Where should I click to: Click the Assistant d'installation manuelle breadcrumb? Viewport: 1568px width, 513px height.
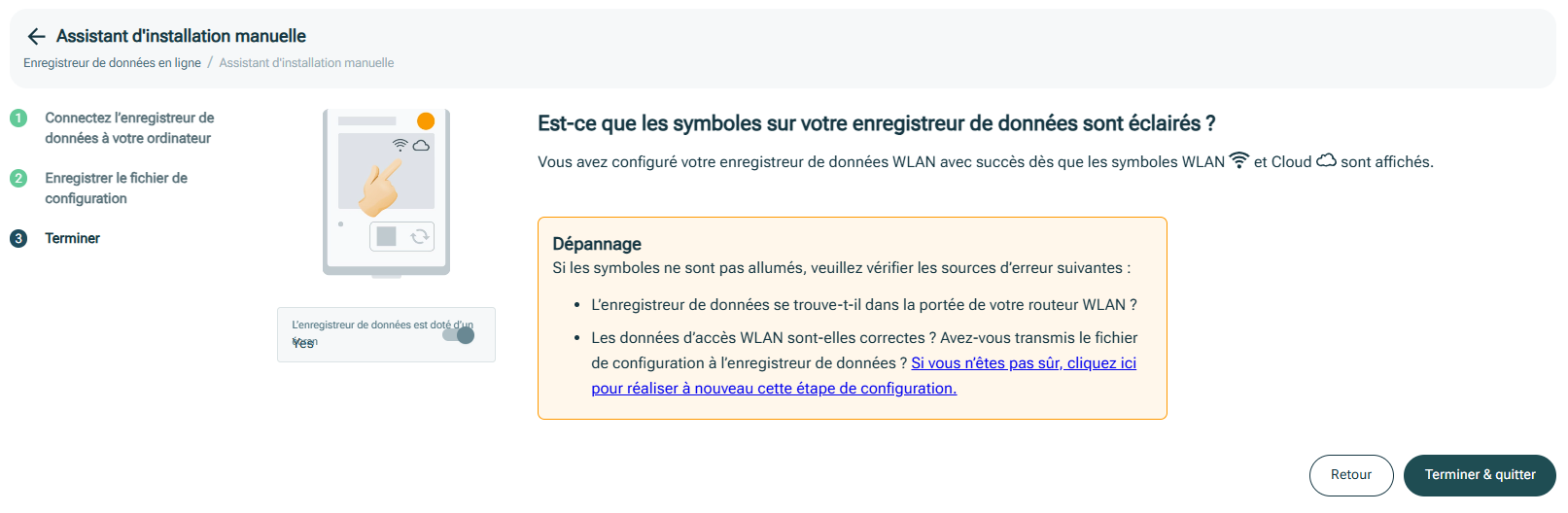306,63
